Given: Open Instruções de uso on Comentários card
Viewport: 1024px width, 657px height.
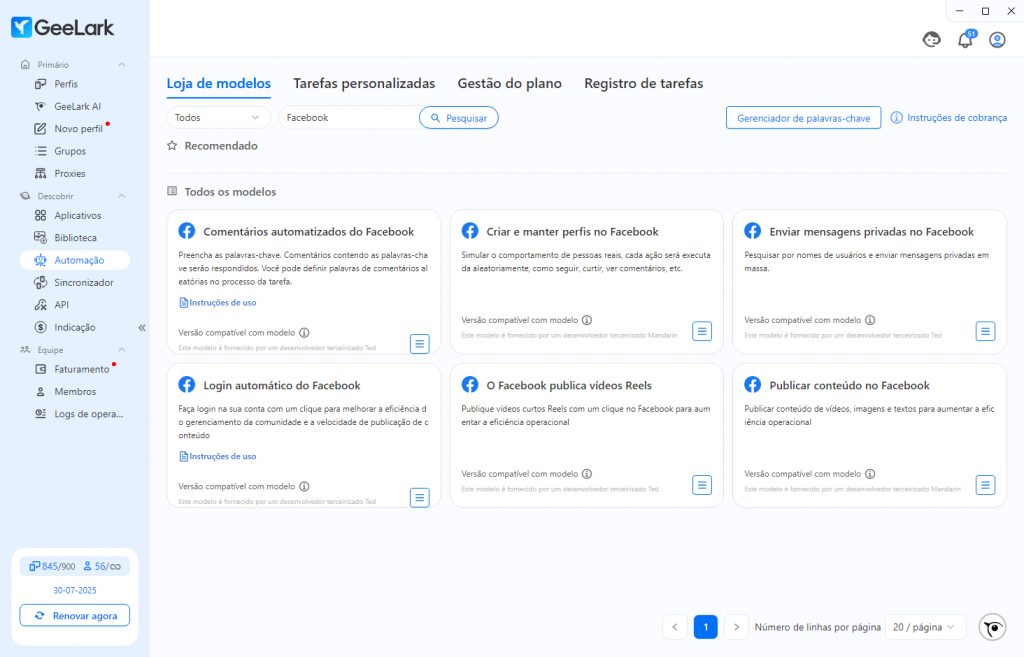Looking at the screenshot, I should point(217,302).
